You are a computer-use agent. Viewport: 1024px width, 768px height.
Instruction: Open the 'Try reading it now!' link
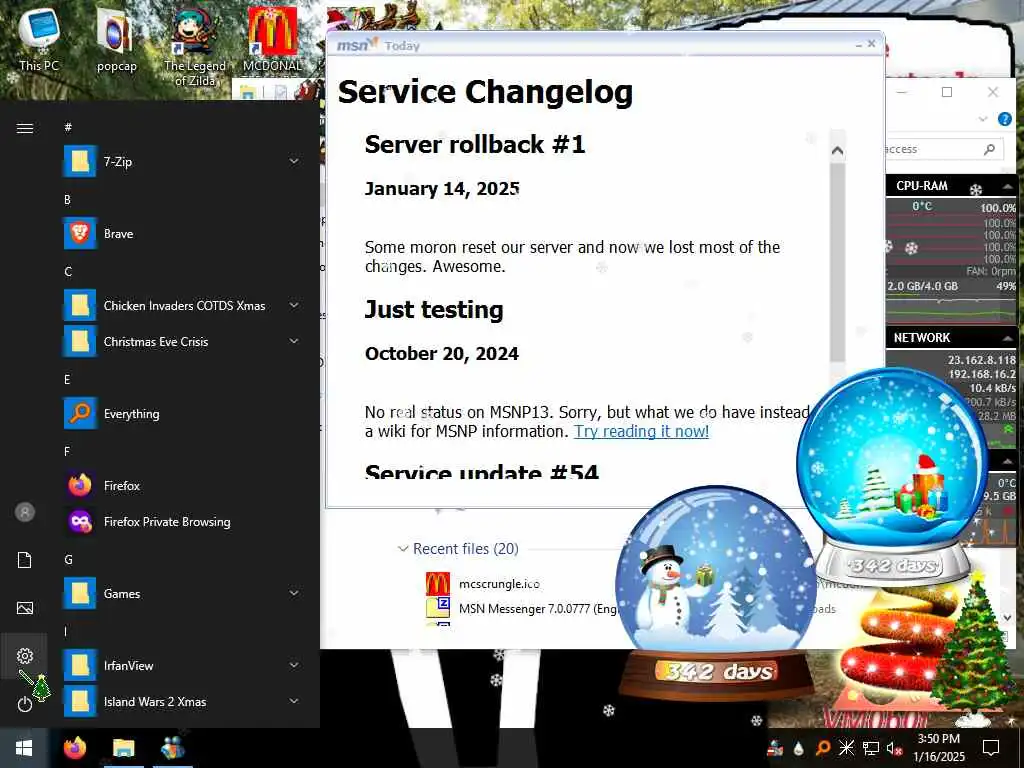[x=641, y=431]
